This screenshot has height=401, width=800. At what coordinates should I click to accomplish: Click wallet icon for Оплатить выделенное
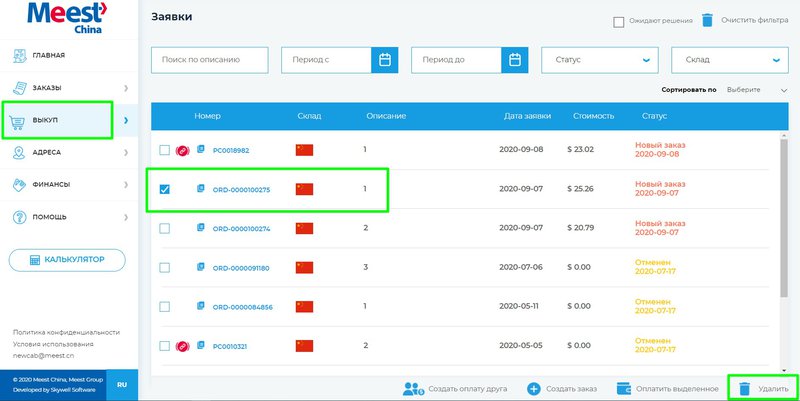[x=624, y=389]
